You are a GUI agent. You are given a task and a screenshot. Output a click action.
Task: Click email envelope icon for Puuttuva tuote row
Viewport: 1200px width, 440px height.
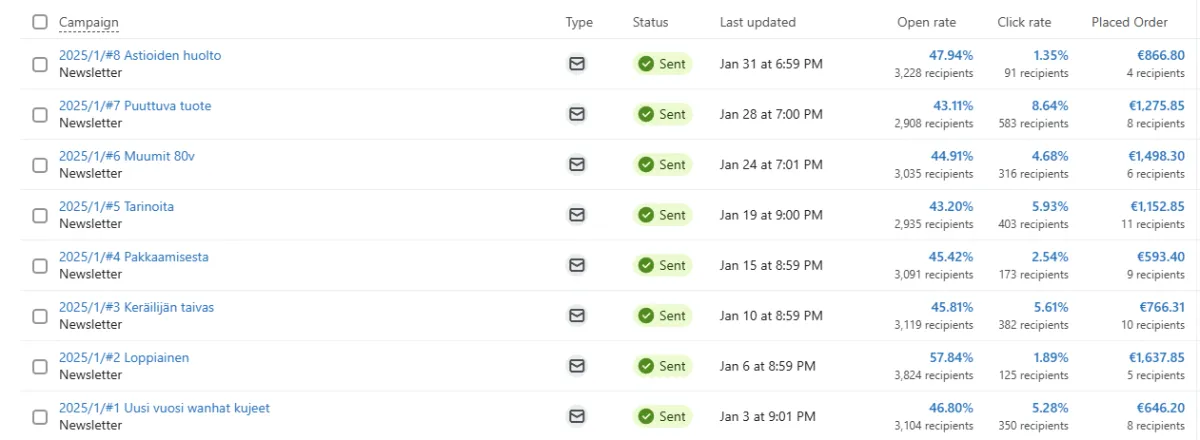coord(576,114)
